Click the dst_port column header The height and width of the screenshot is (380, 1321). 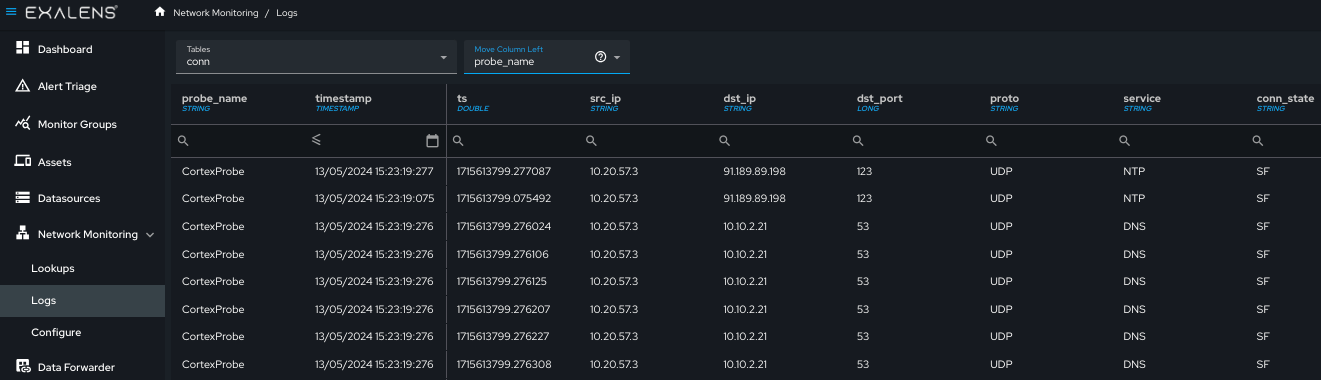click(x=880, y=98)
